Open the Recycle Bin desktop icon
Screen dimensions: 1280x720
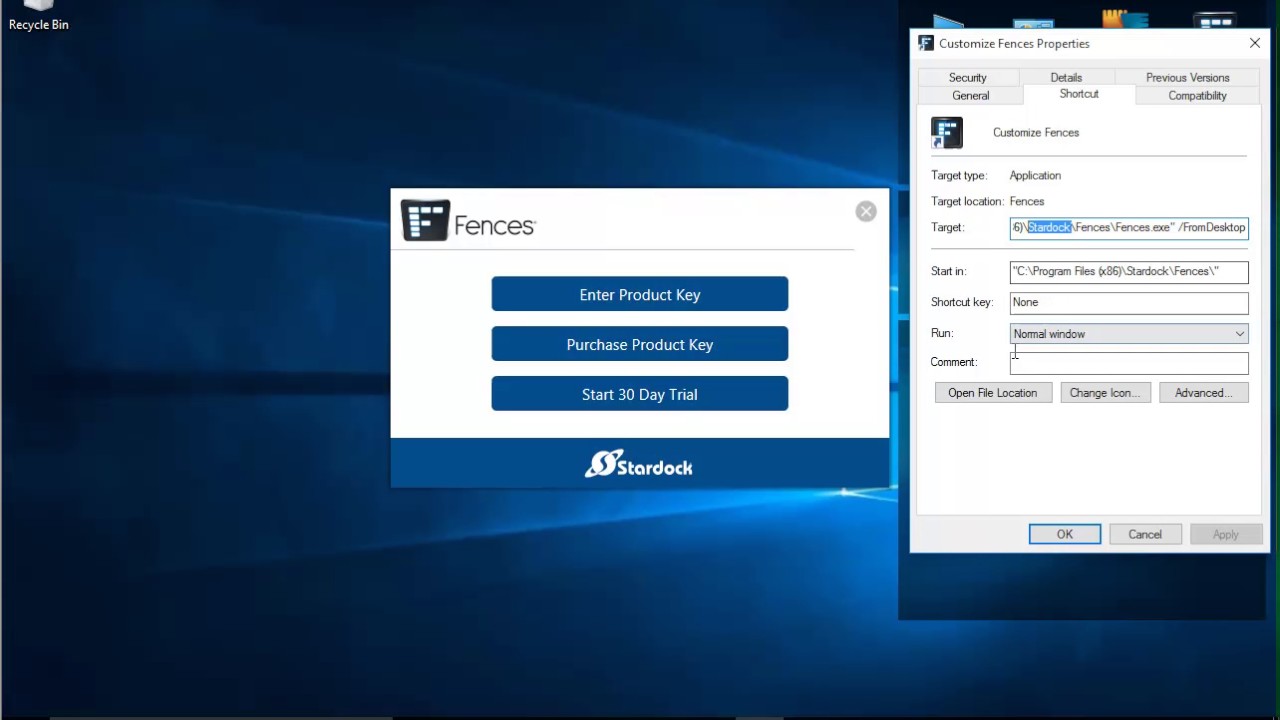point(38,16)
